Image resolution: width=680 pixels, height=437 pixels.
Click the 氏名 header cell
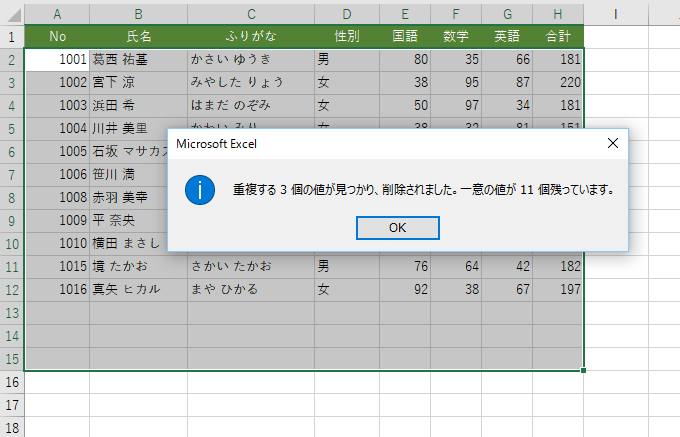(138, 36)
